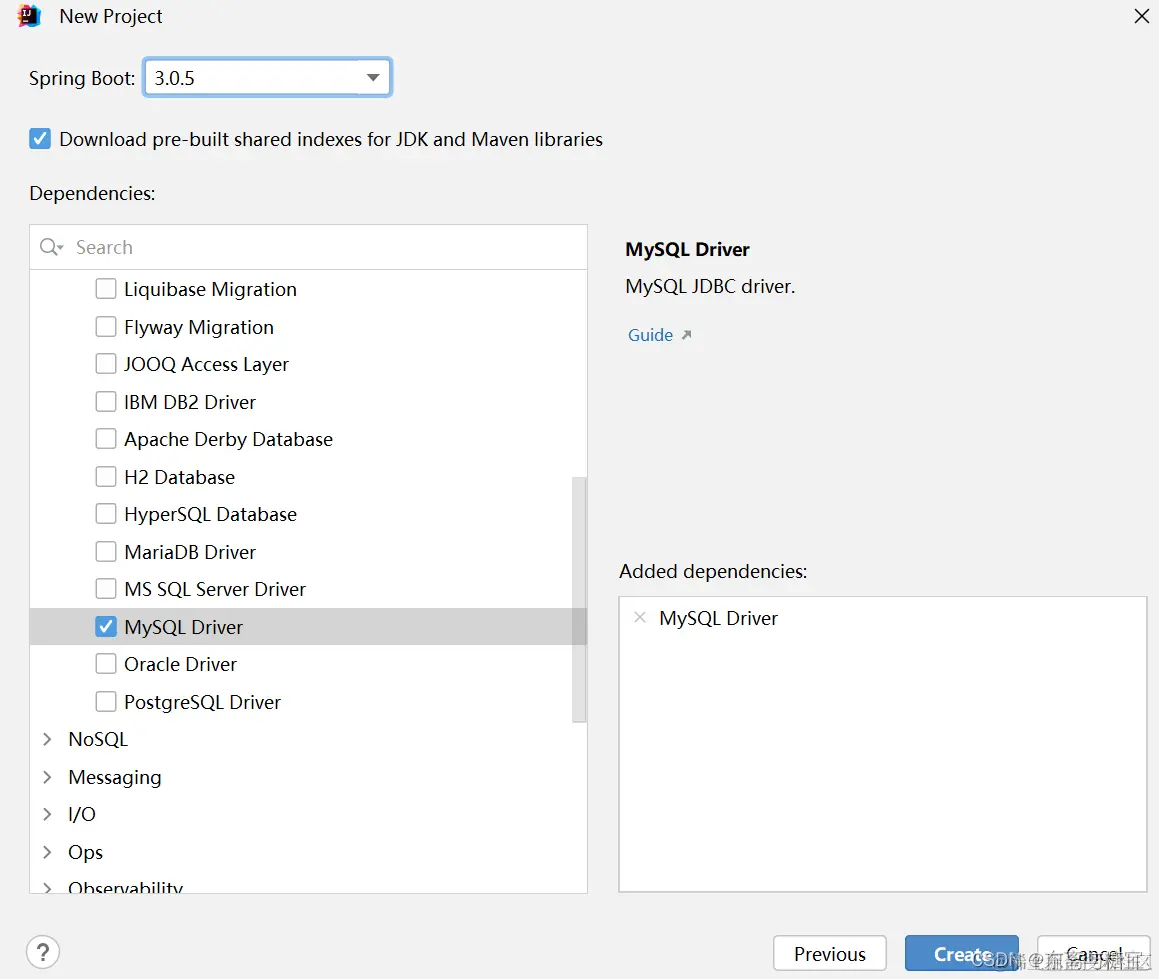Enable the PostgreSQL Driver checkbox

tap(106, 701)
